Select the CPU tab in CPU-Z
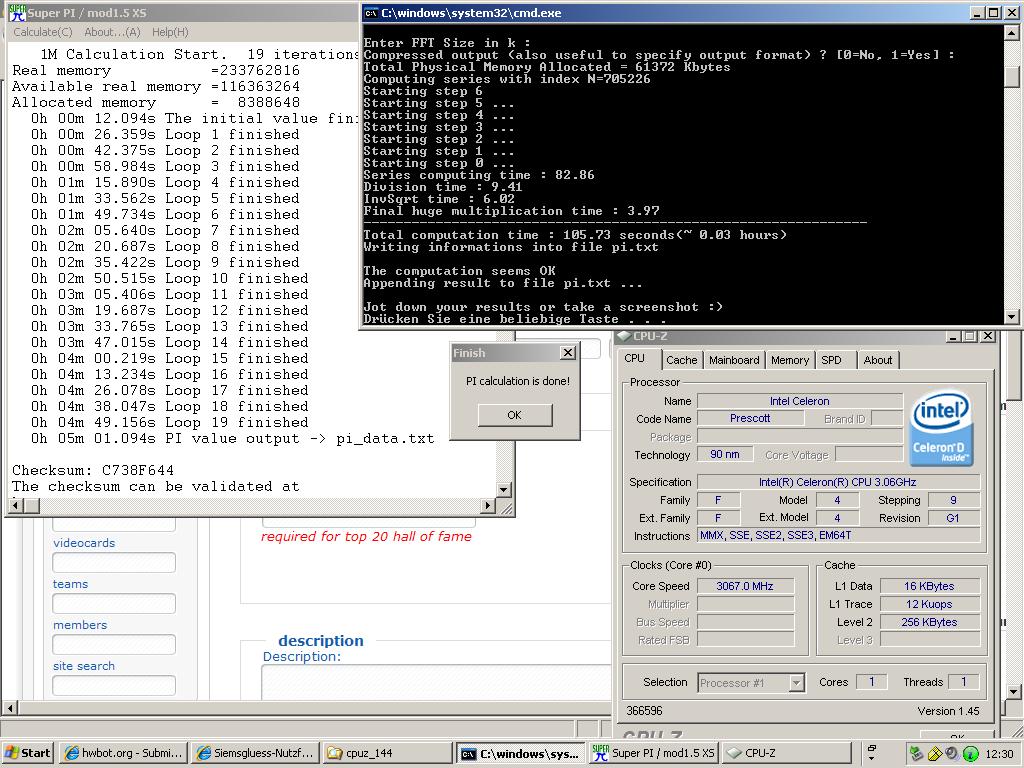Screen dimensions: 1024x768 (634, 359)
